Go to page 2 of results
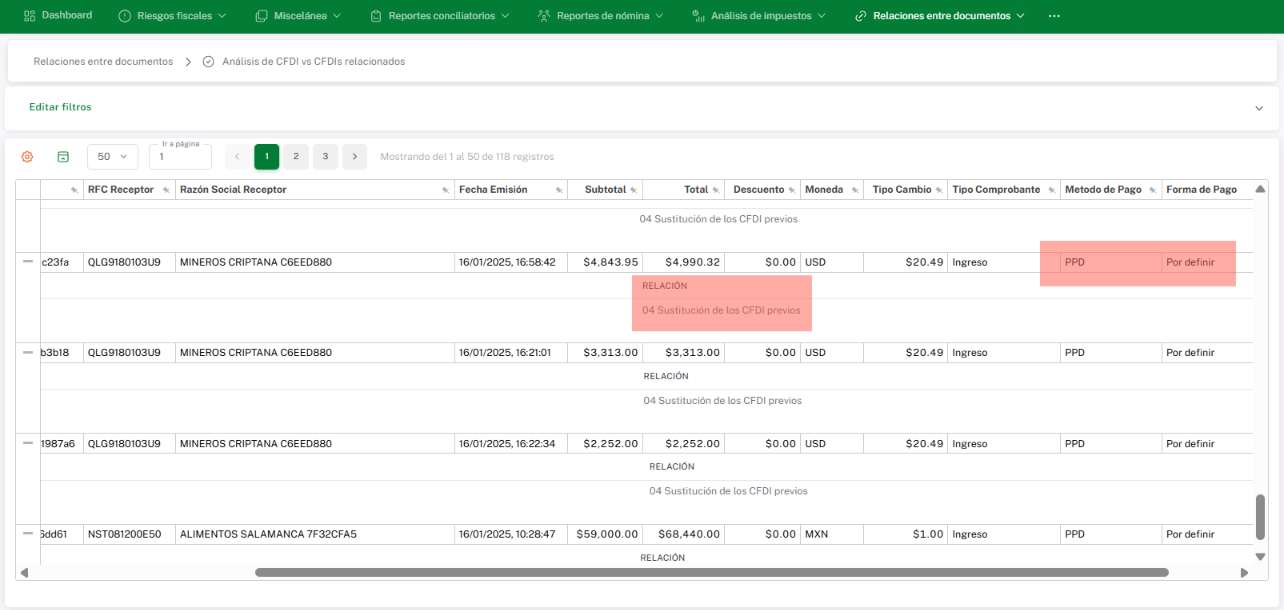This screenshot has width=1284, height=610. pos(296,157)
